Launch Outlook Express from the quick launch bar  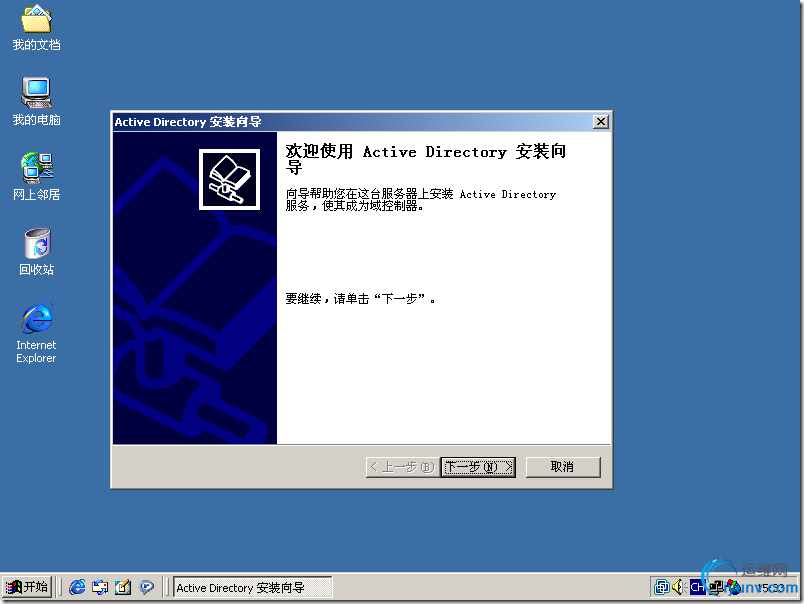99,587
